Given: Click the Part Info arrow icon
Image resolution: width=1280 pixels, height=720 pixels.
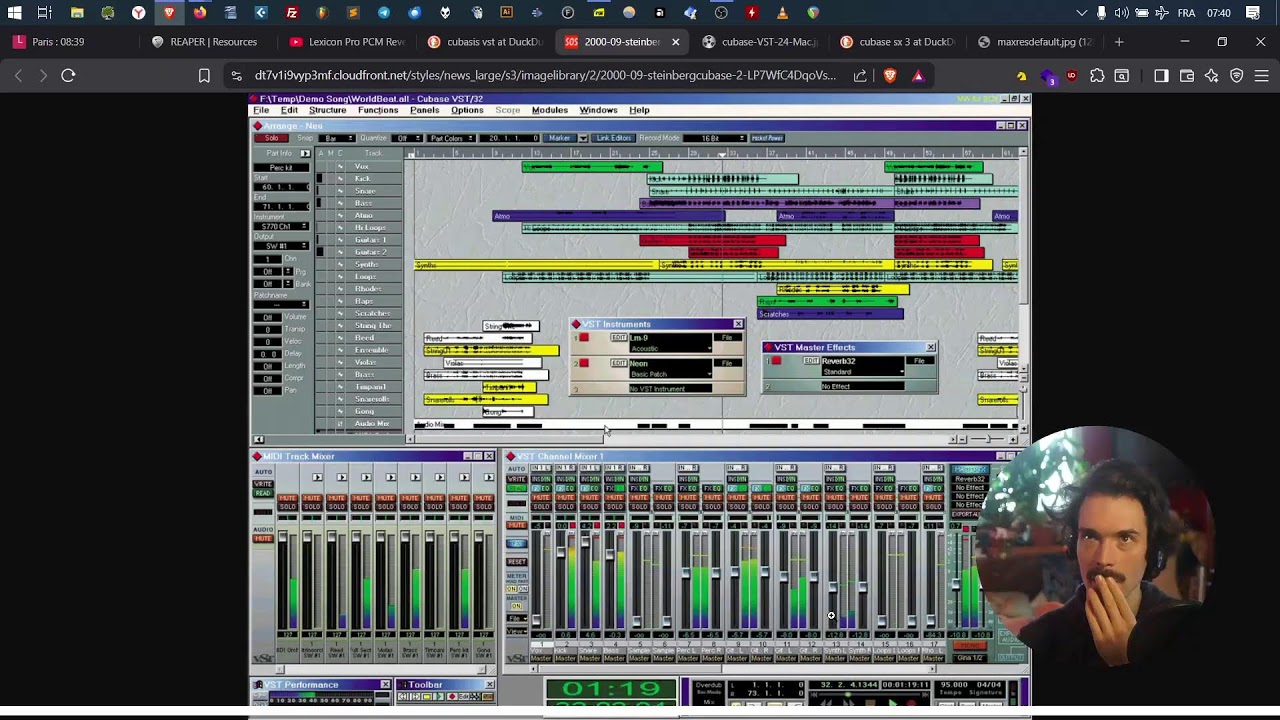Looking at the screenshot, I should pyautogui.click(x=305, y=153).
